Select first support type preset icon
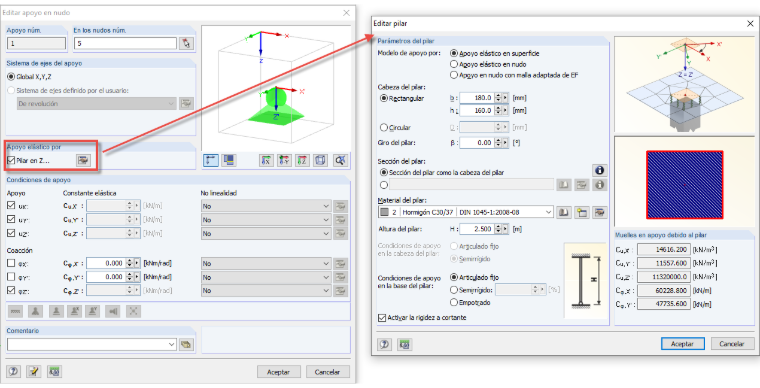Image resolution: width=760 pixels, height=388 pixels. pos(16,311)
